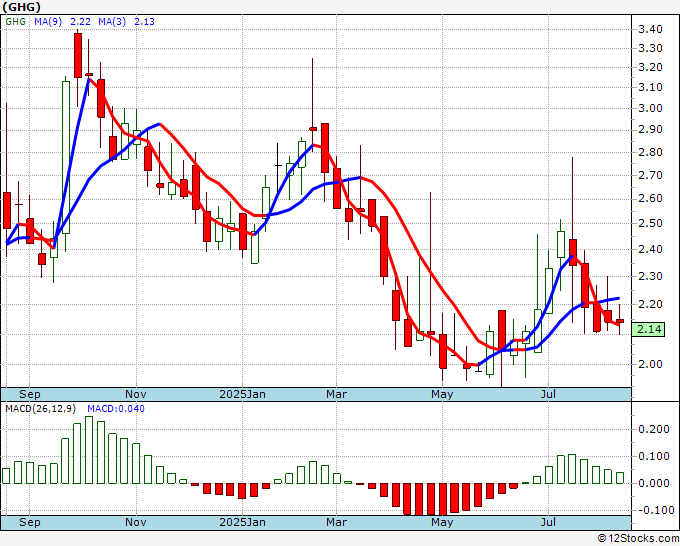Click the 3.10 price axis label

650,87
